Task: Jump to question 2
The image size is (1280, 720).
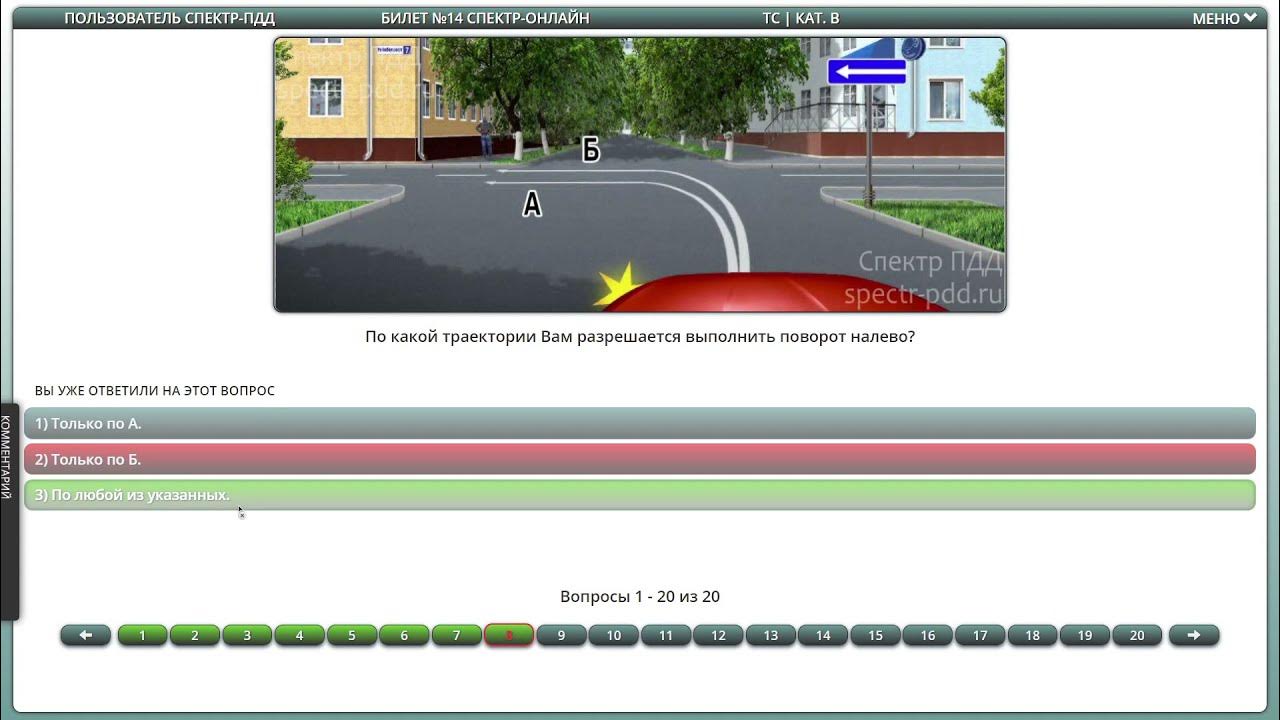Action: coord(195,635)
